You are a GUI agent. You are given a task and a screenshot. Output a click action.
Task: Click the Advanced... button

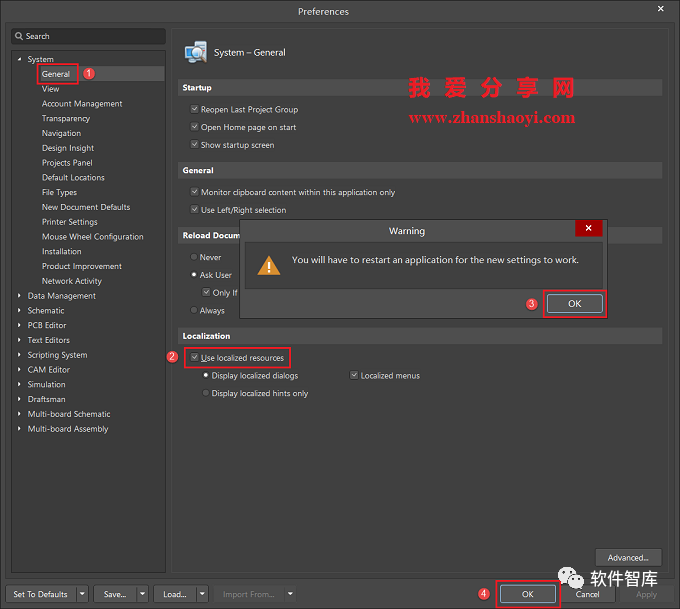pos(628,558)
